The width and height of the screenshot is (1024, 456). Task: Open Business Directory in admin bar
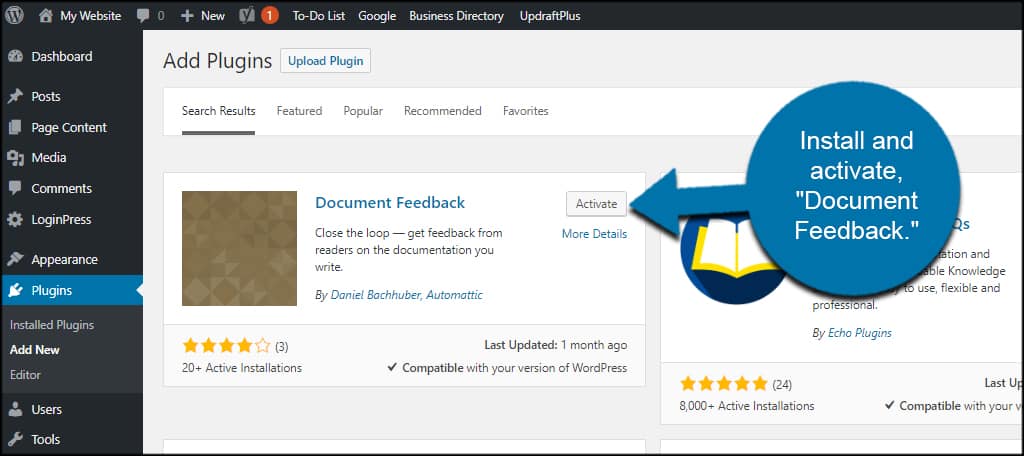point(456,16)
